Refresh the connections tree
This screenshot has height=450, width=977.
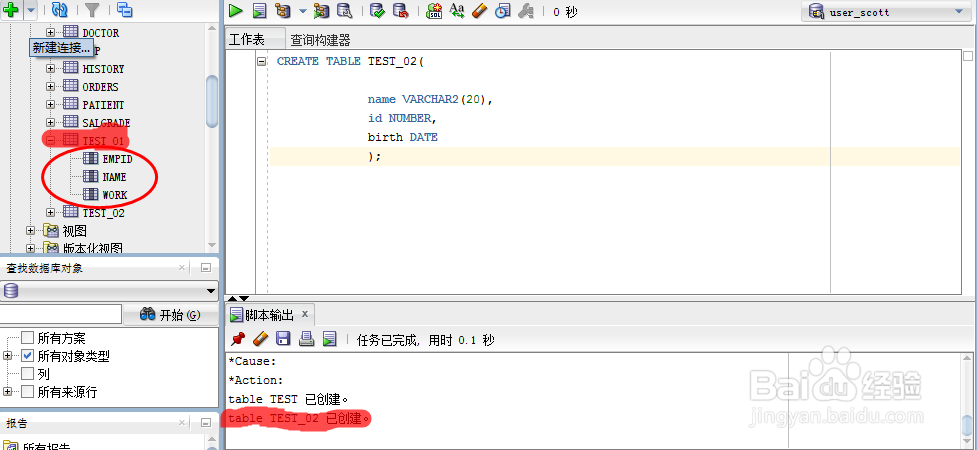60,10
